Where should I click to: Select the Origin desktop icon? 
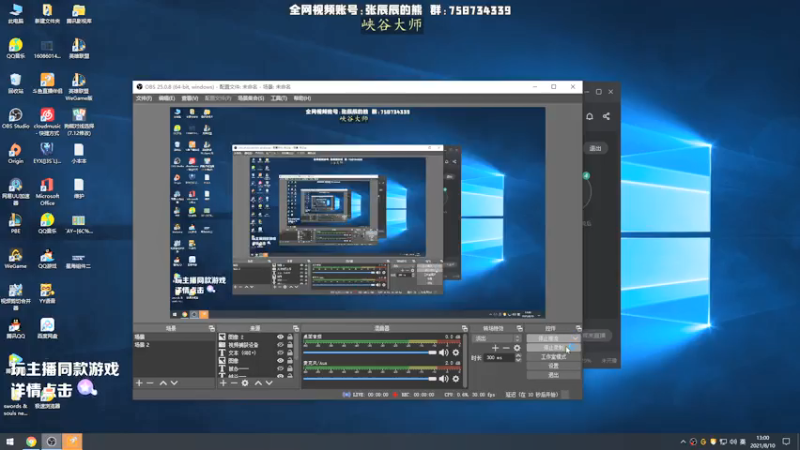tap(15, 154)
